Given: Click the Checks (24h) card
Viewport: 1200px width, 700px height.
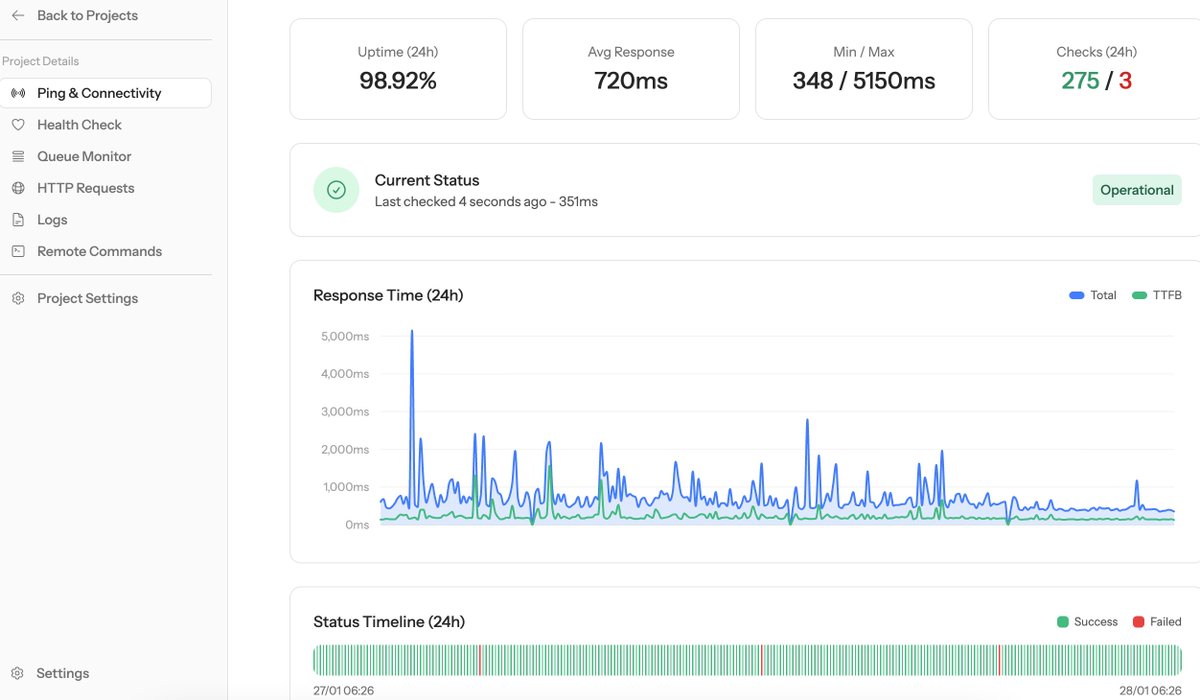Looking at the screenshot, I should [x=1096, y=69].
